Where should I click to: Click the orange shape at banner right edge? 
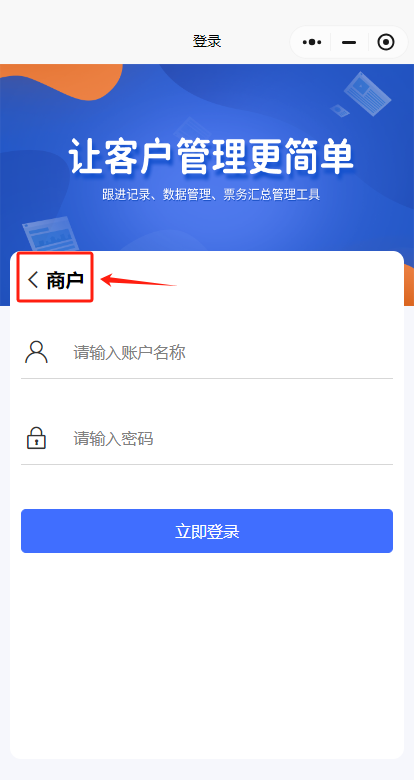click(408, 285)
